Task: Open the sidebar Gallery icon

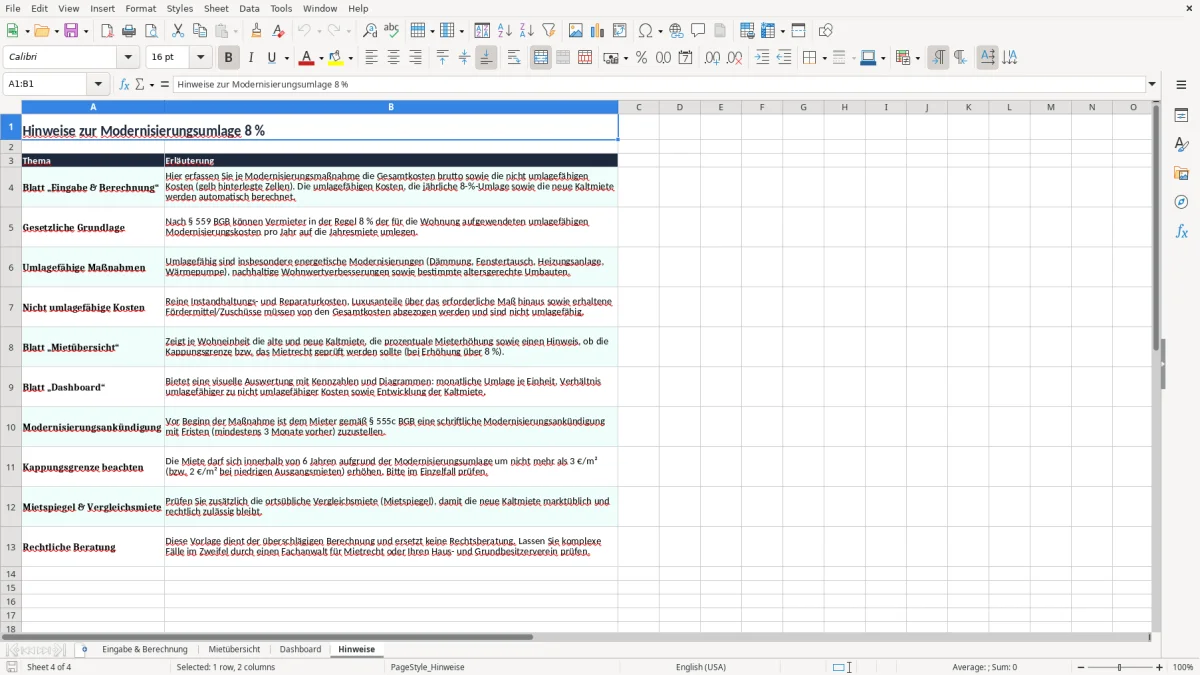Action: pos(1181,173)
